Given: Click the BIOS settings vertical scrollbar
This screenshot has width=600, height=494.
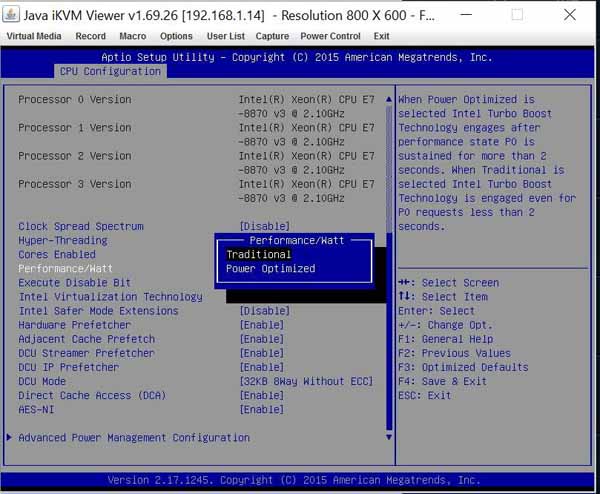Looking at the screenshot, I should point(389,260).
